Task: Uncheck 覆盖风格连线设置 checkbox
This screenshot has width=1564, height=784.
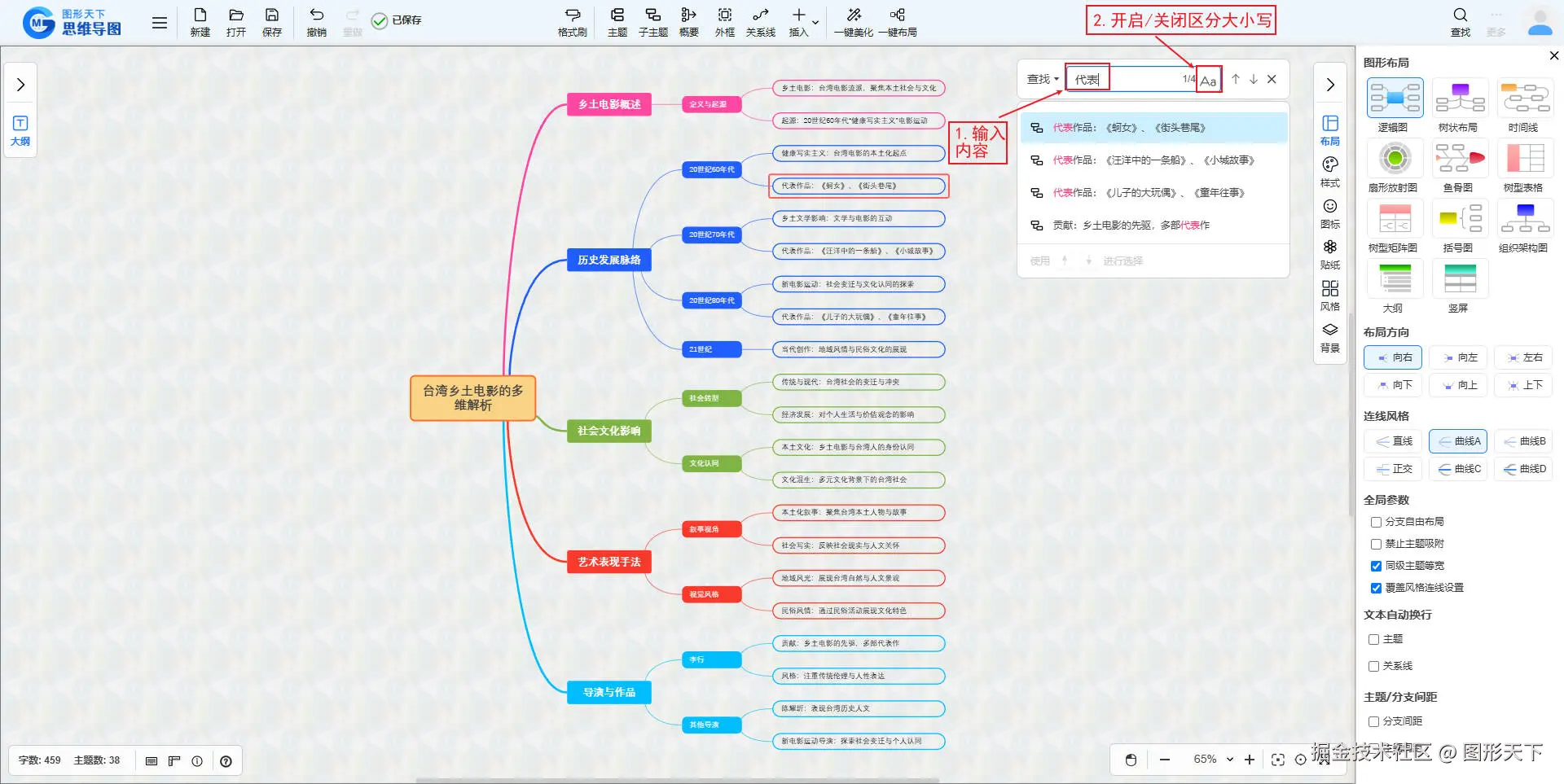Action: pos(1376,588)
